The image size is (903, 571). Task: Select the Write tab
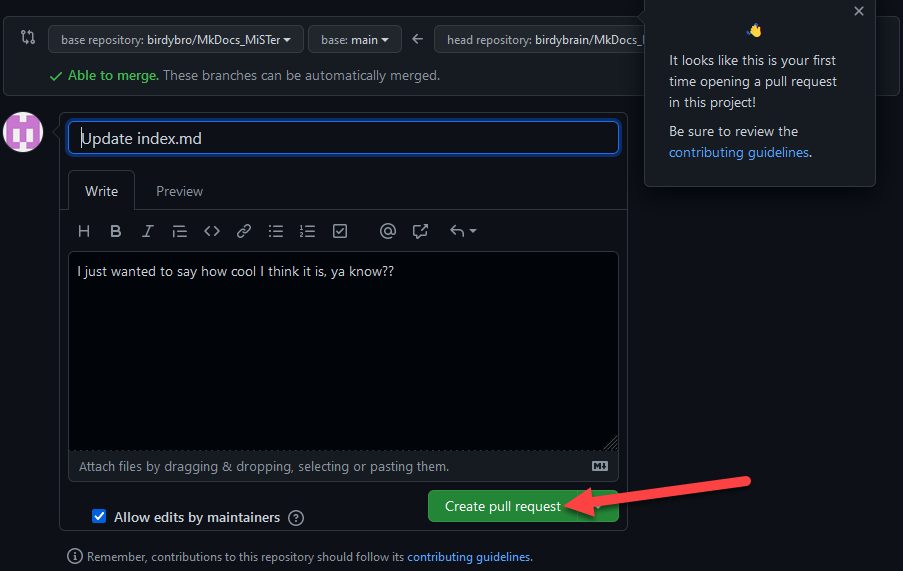pos(101,191)
